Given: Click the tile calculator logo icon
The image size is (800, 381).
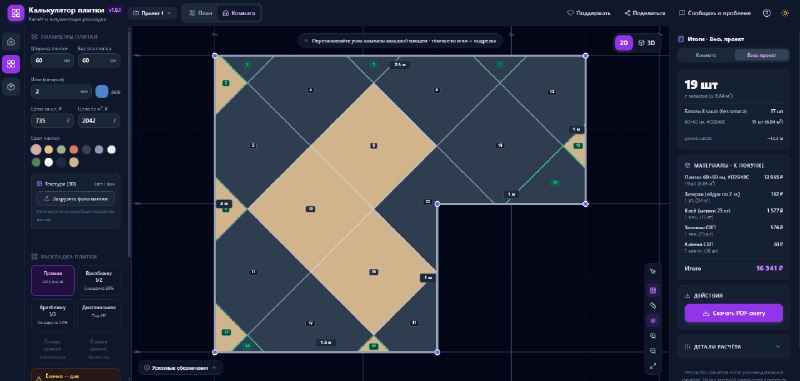Looking at the screenshot, I should tap(16, 13).
